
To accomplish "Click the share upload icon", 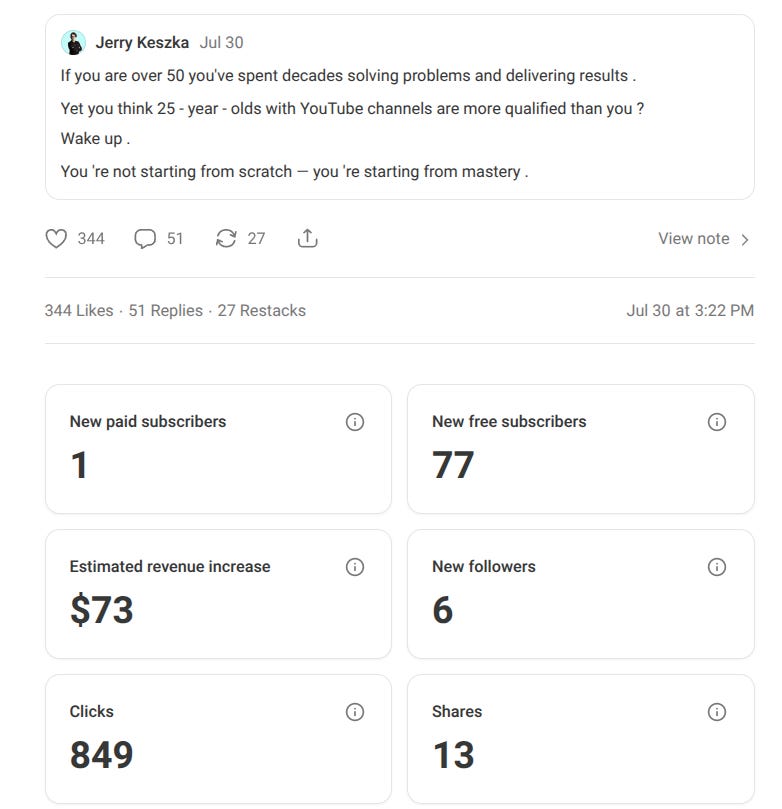I will click(308, 239).
